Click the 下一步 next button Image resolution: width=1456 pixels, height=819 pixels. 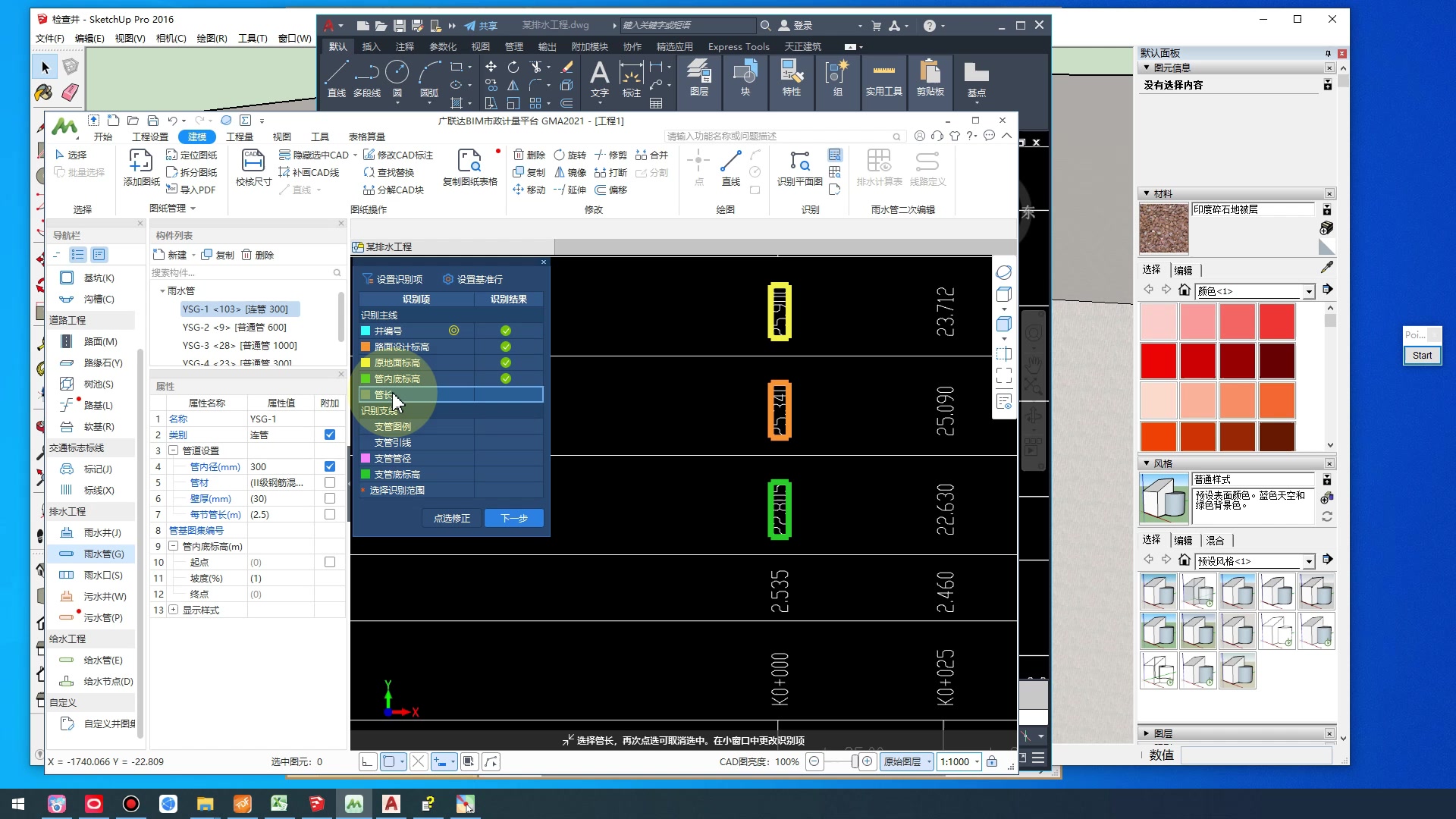513,518
